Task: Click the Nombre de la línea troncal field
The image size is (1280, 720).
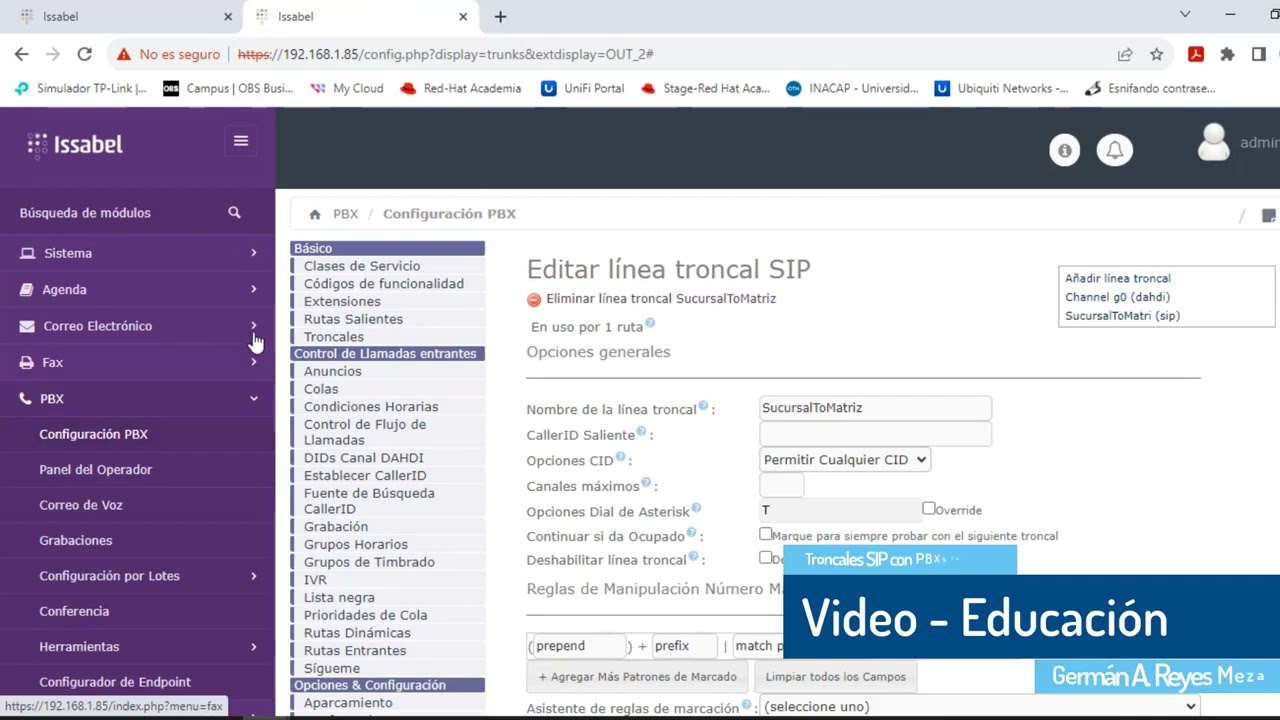Action: [875, 408]
